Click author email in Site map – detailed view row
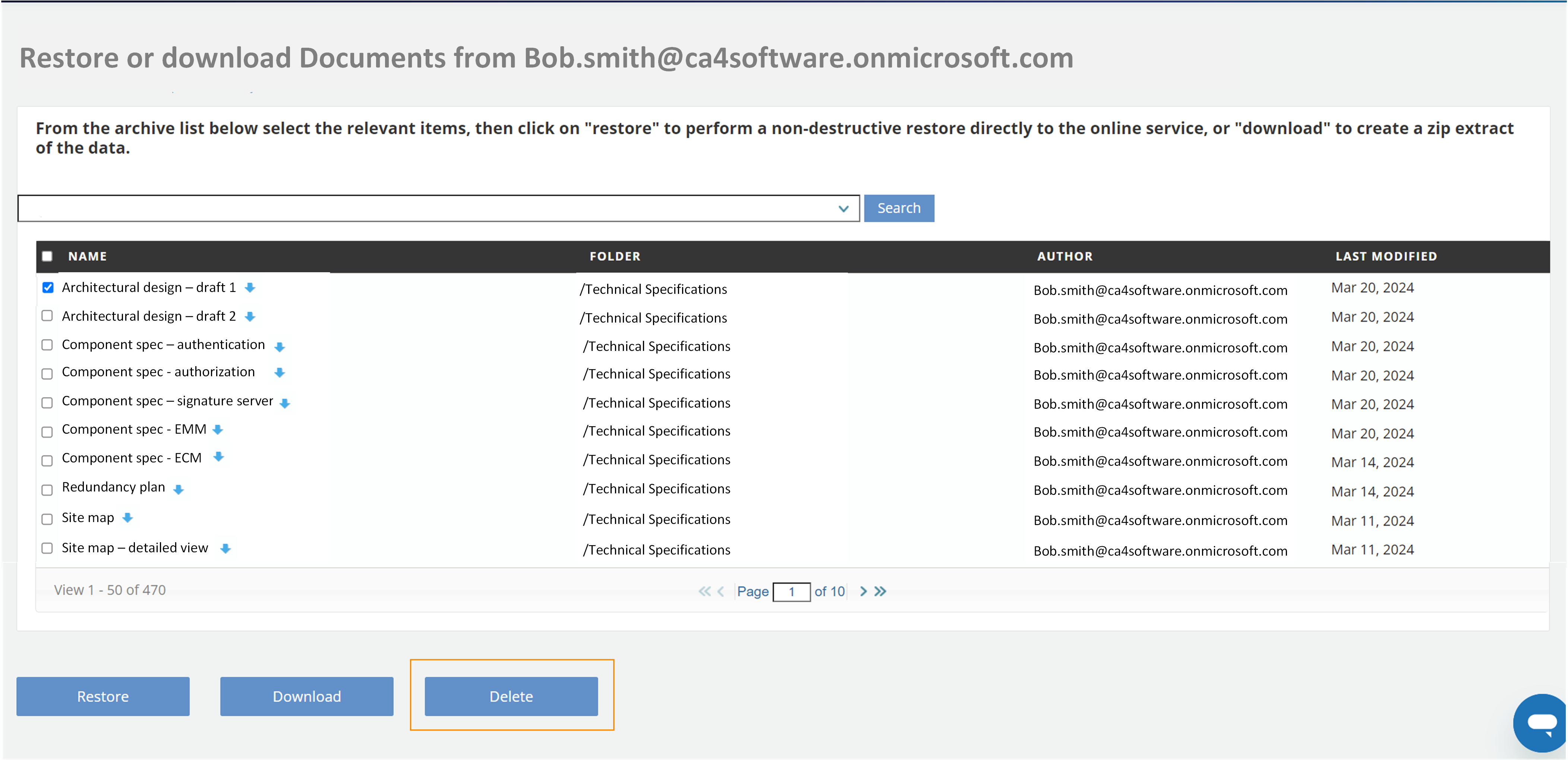The image size is (1568, 760). click(x=1160, y=550)
